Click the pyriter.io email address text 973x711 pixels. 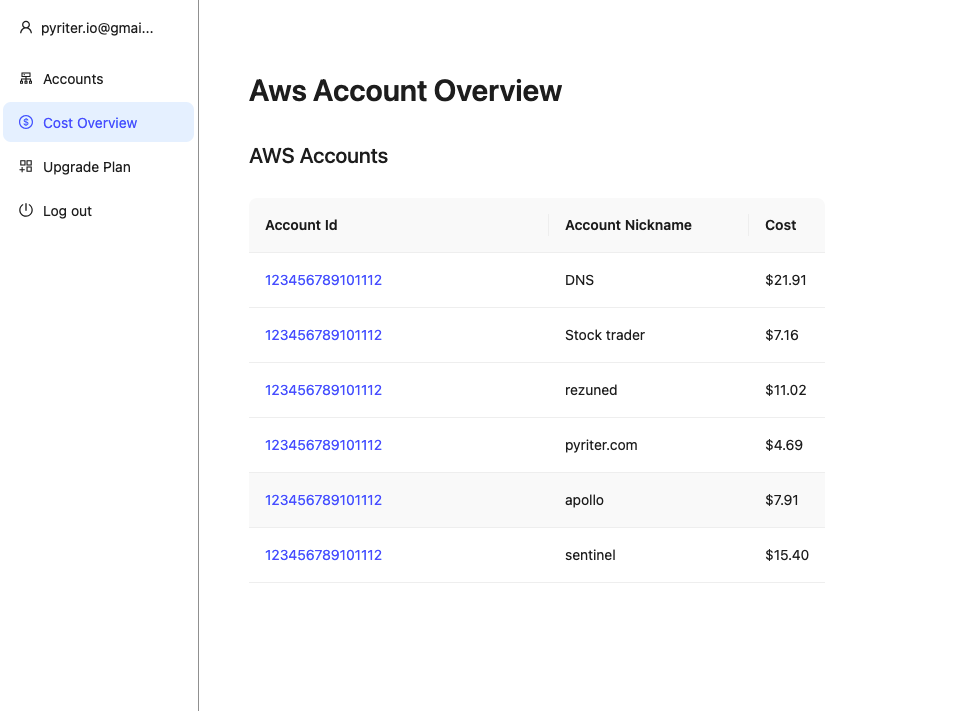[x=97, y=29]
